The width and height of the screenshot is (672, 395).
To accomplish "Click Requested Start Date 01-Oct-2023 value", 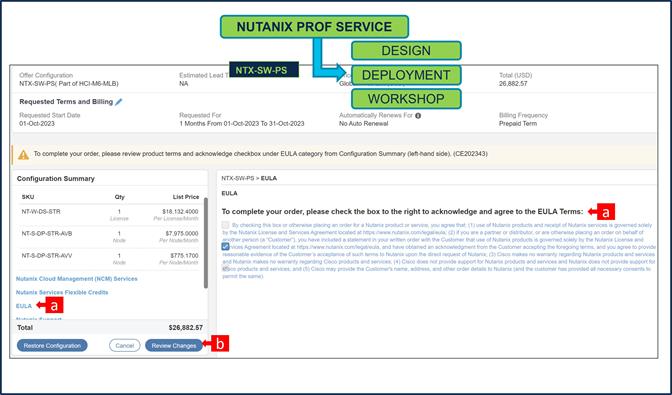I will pos(37,124).
